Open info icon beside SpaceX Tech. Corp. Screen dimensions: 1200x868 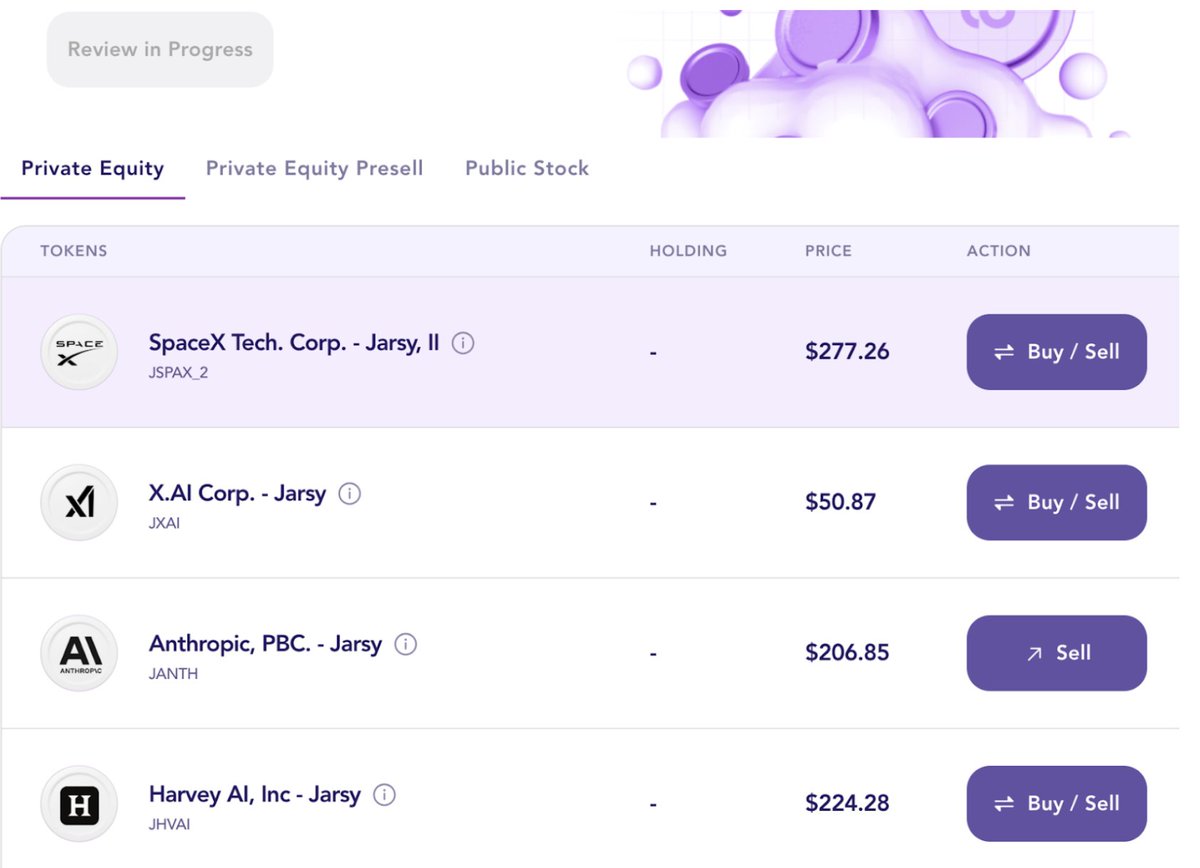463,343
